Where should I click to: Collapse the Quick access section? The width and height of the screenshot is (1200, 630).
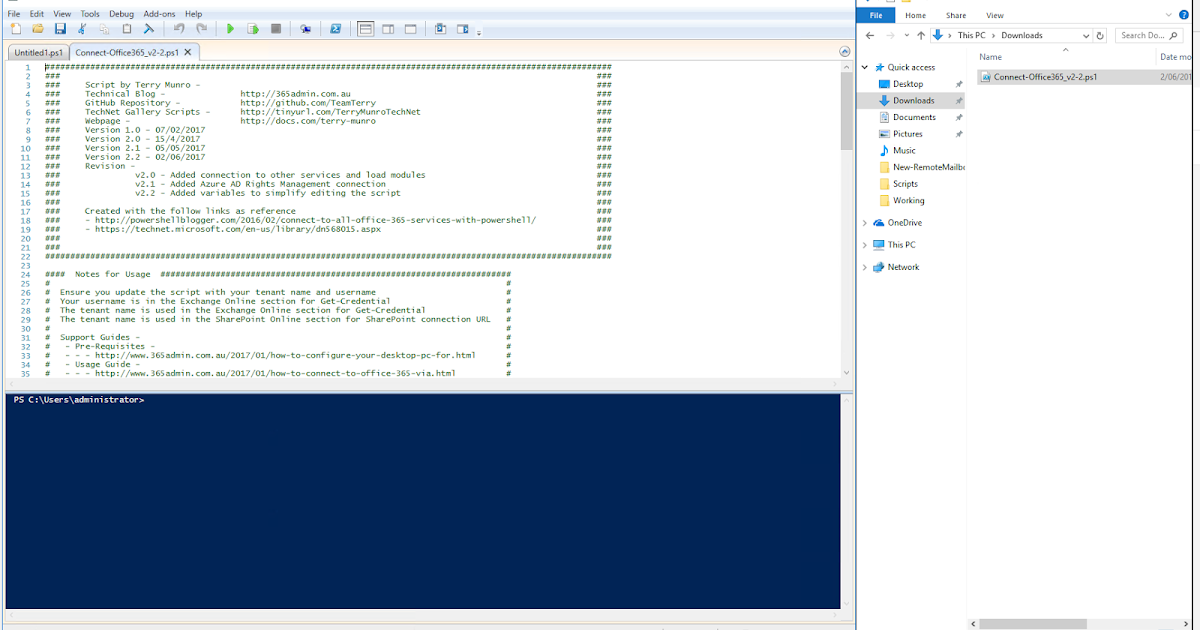(864, 67)
